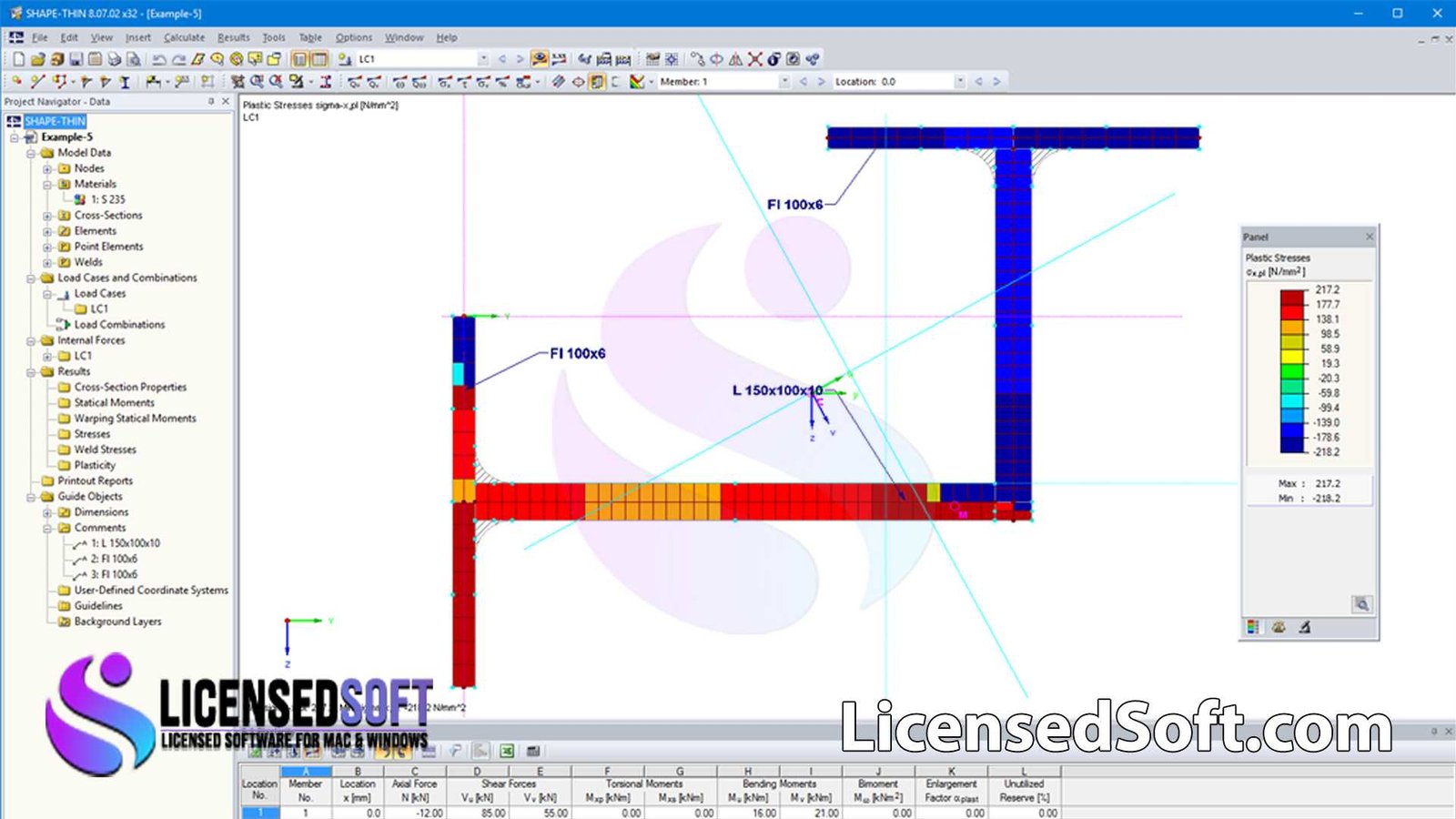Image resolution: width=1456 pixels, height=819 pixels.
Task: Select the Plasticity results tree item
Action: tap(95, 465)
